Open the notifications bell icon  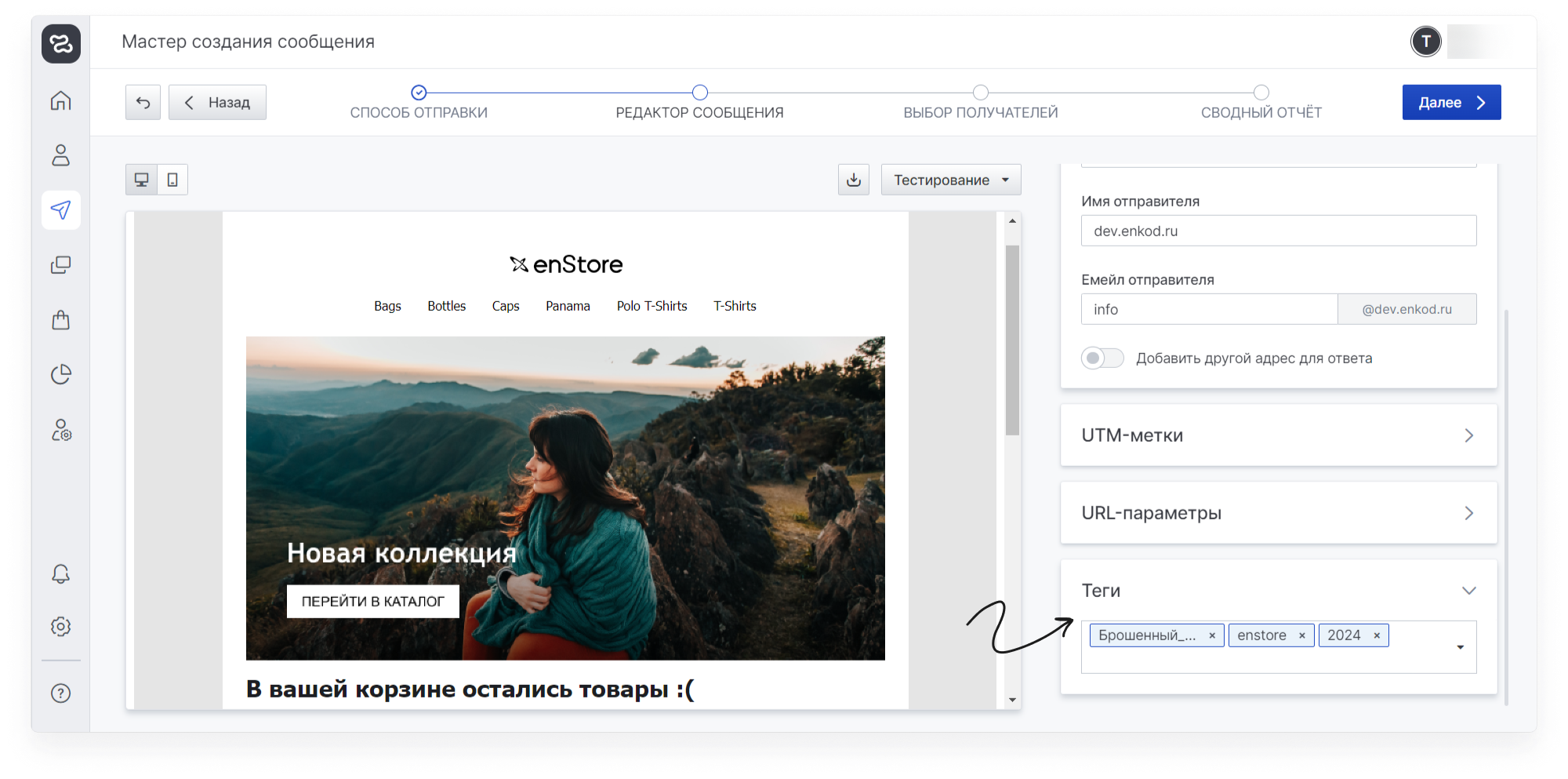point(61,574)
